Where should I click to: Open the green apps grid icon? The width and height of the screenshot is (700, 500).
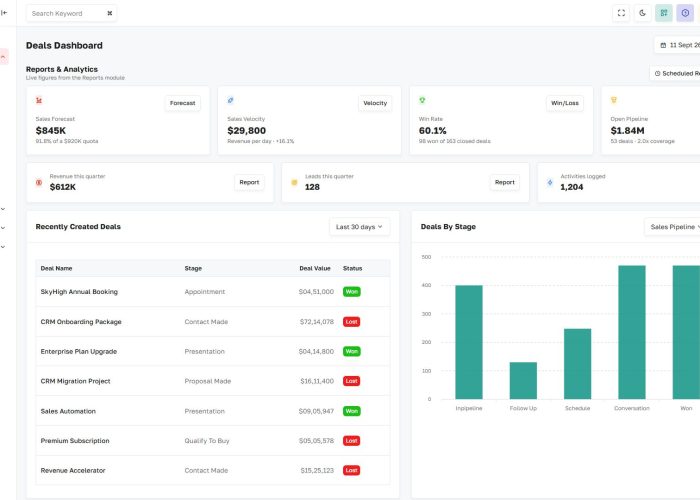pyautogui.click(x=664, y=13)
